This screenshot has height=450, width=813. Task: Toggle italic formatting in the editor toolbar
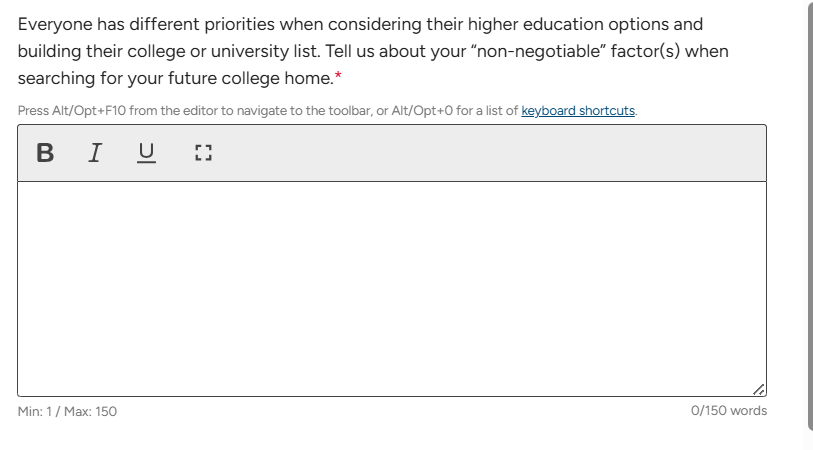[x=95, y=153]
